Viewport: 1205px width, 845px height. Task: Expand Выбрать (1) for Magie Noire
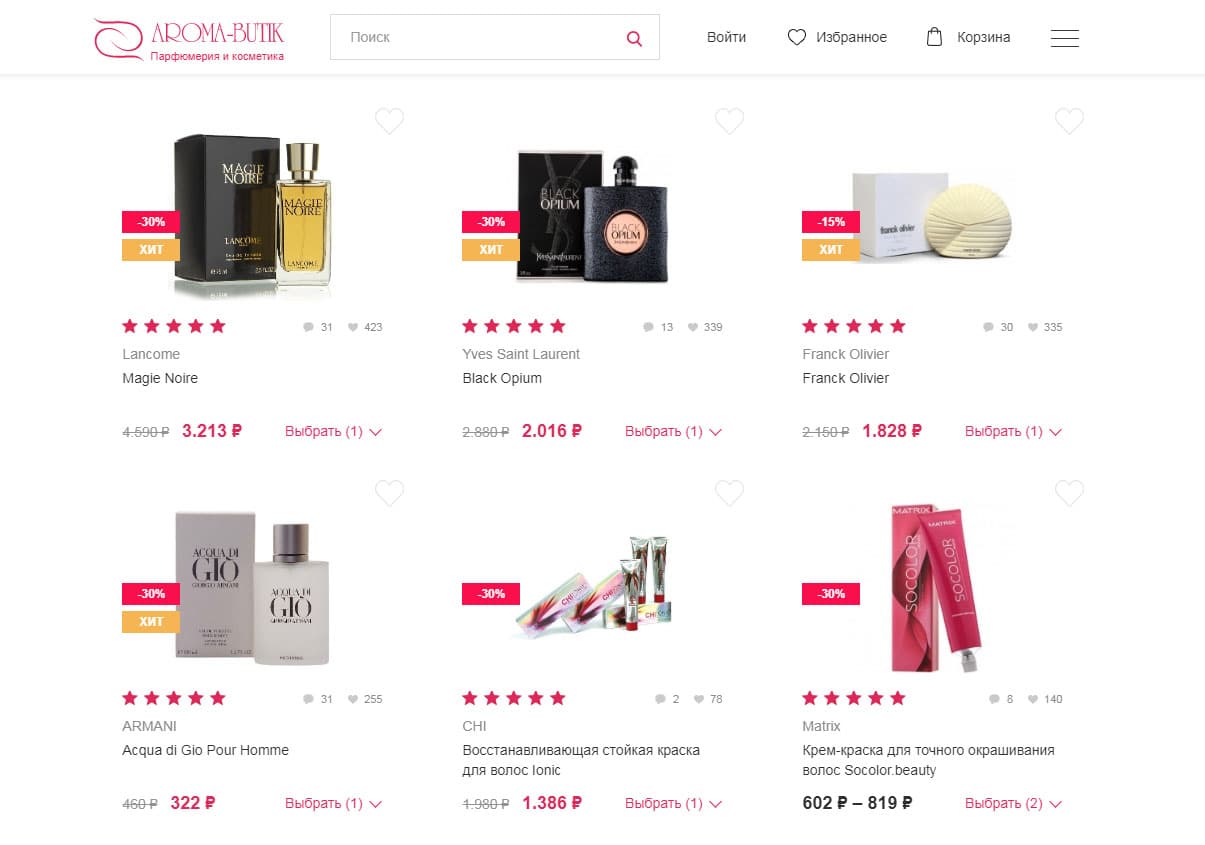pyautogui.click(x=333, y=431)
